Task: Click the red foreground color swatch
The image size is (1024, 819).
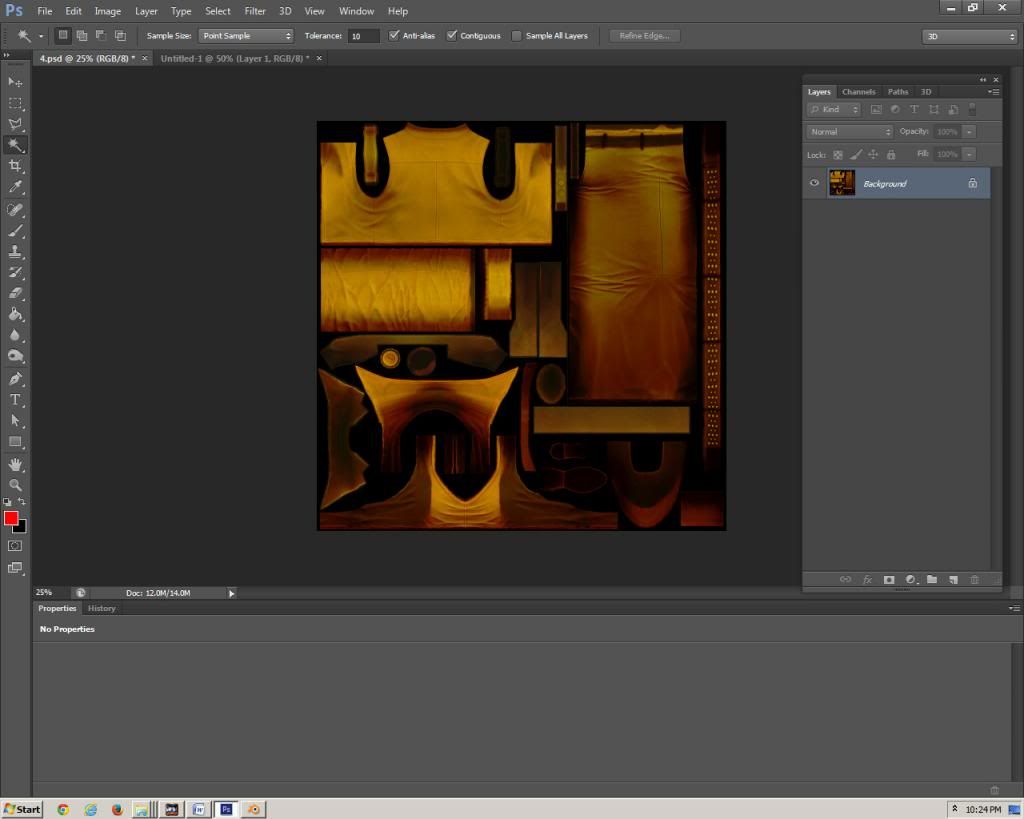Action: (x=11, y=517)
